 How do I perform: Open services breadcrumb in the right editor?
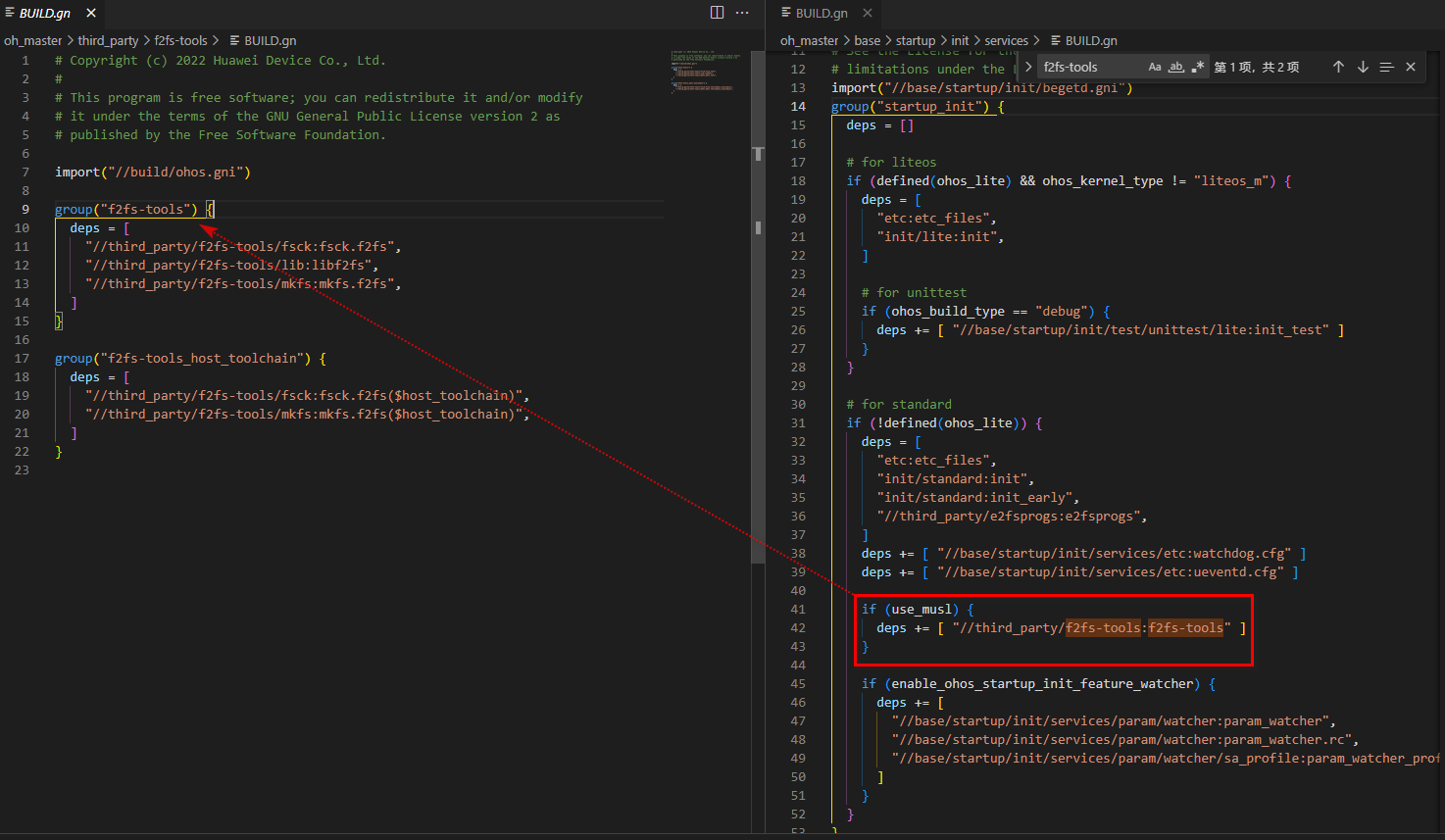[x=1007, y=40]
